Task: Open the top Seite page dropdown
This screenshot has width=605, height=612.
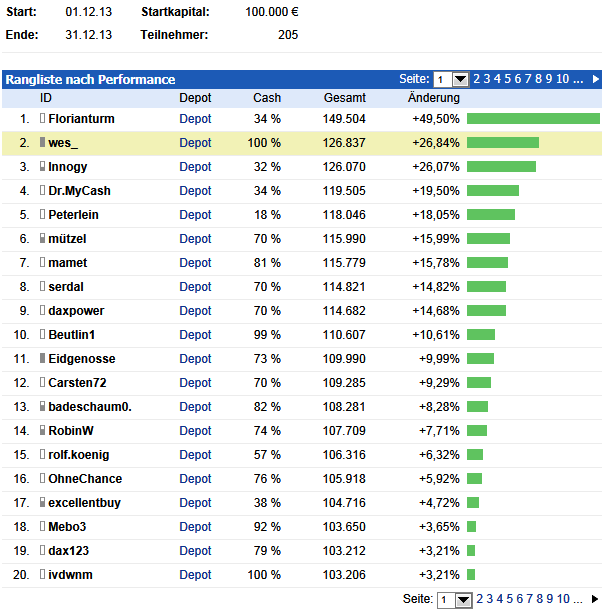Action: pyautogui.click(x=461, y=79)
